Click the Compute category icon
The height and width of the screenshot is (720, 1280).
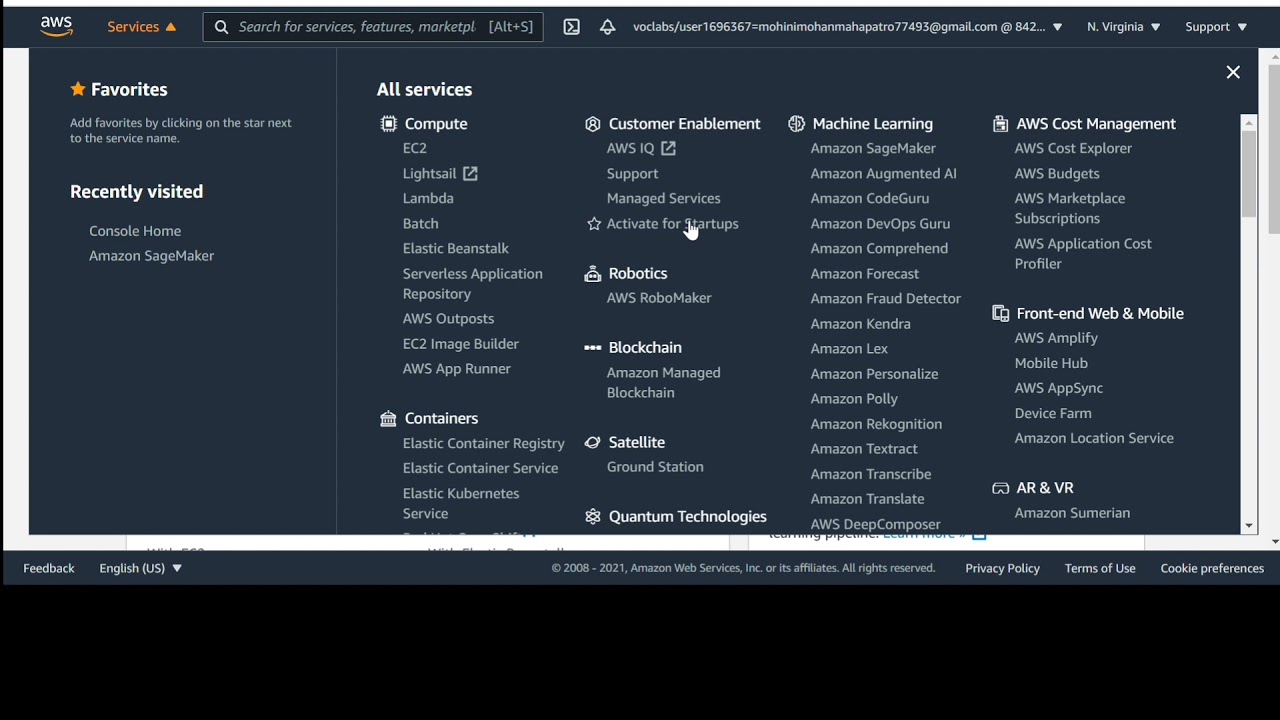[388, 124]
